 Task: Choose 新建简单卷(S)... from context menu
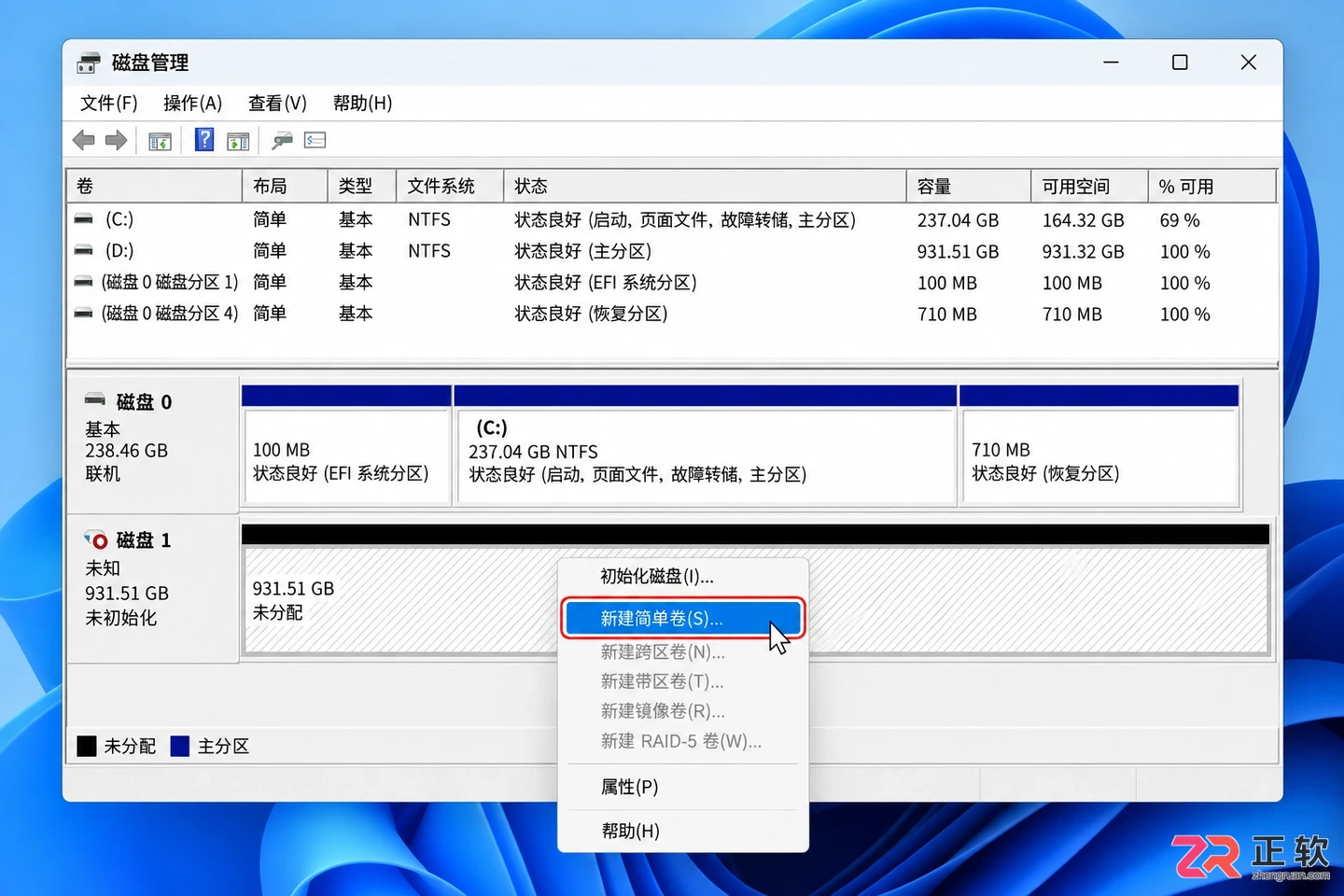[683, 619]
